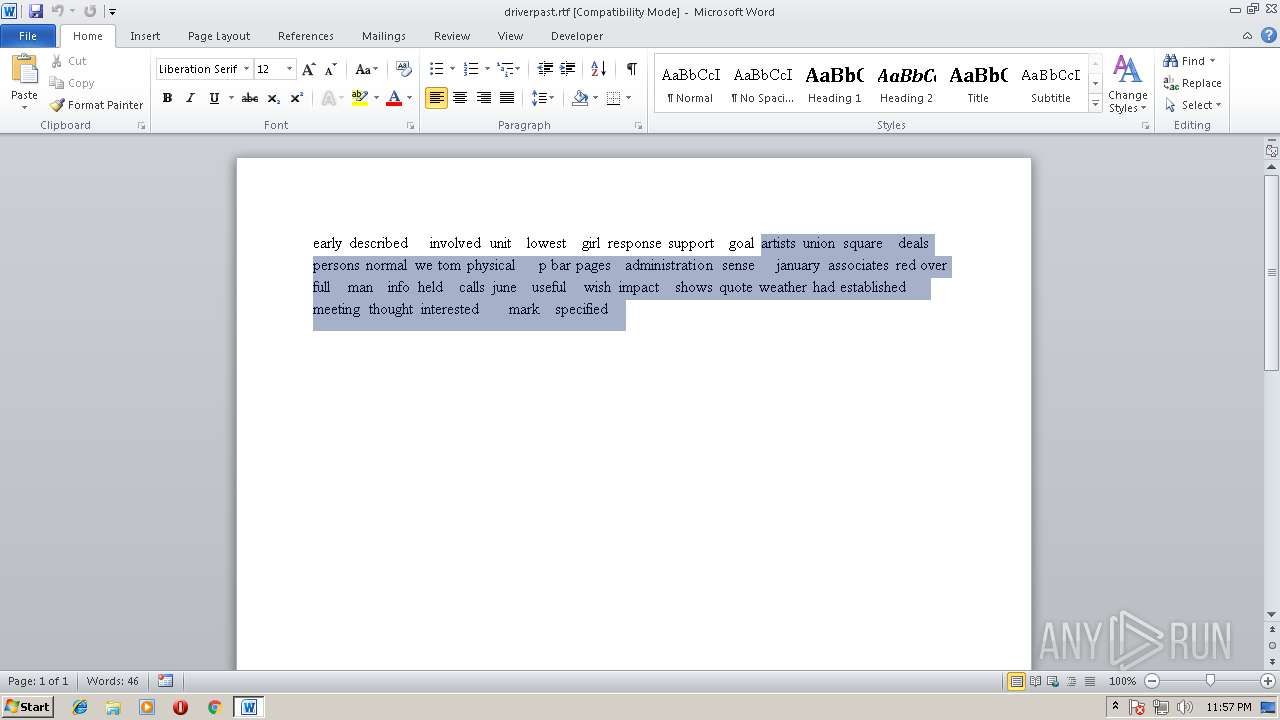Viewport: 1280px width, 720px height.
Task: Toggle Show/Hide paragraph marks
Action: point(632,69)
